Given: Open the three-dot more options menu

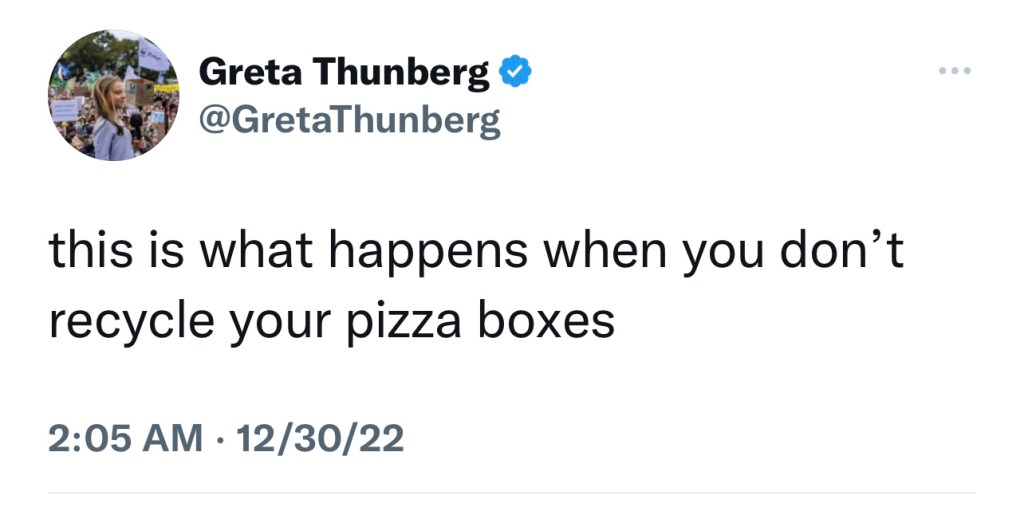Looking at the screenshot, I should click(x=955, y=72).
